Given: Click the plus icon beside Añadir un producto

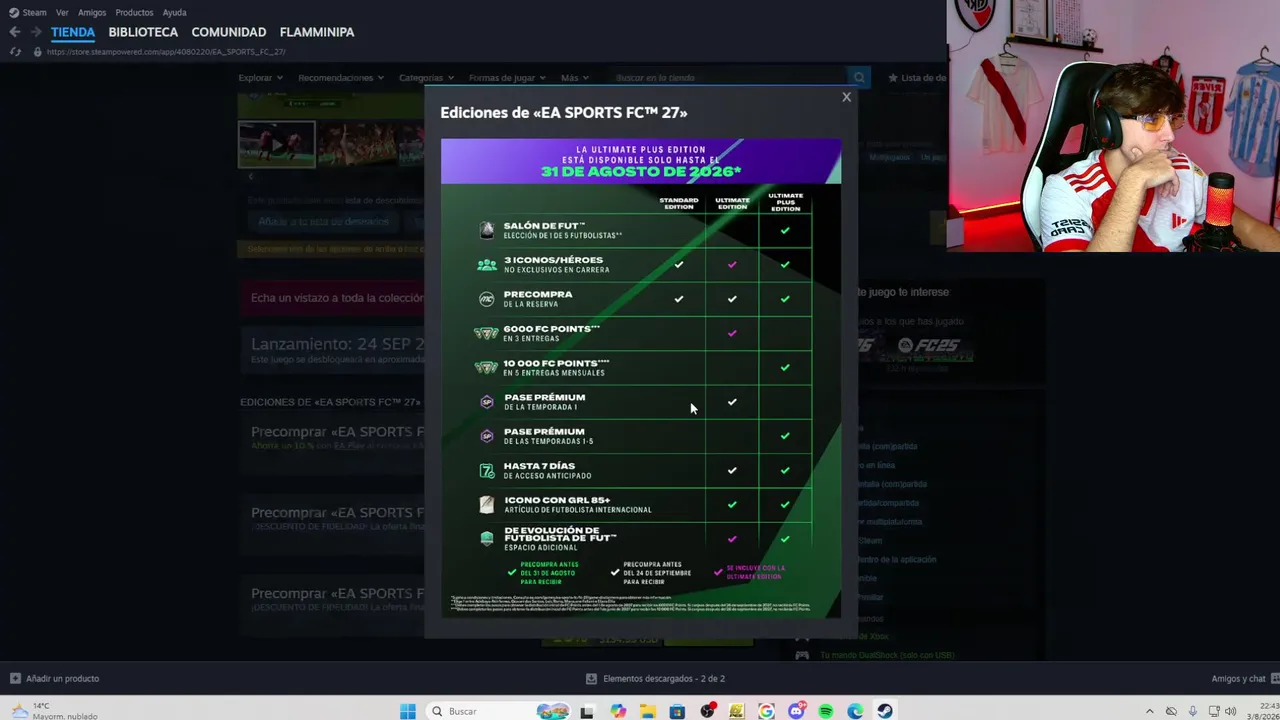Looking at the screenshot, I should coord(15,679).
